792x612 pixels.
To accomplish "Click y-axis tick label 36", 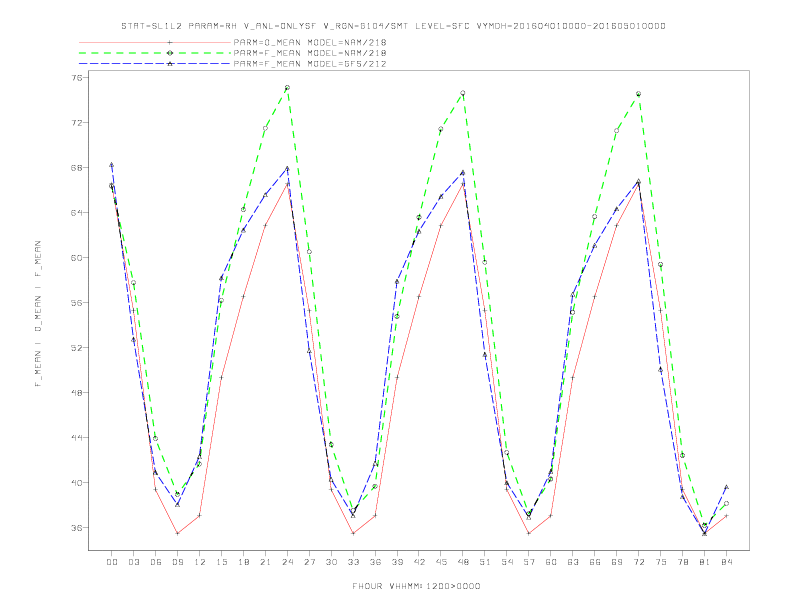I will click(79, 528).
